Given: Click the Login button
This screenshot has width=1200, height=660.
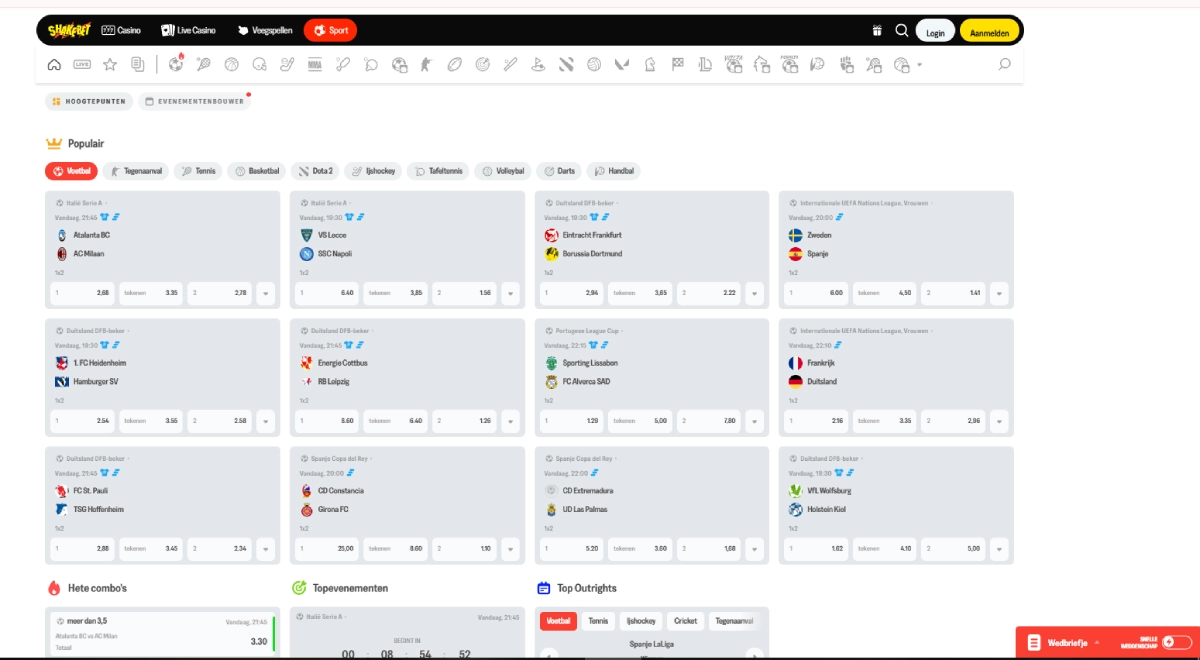Looking at the screenshot, I should (935, 31).
